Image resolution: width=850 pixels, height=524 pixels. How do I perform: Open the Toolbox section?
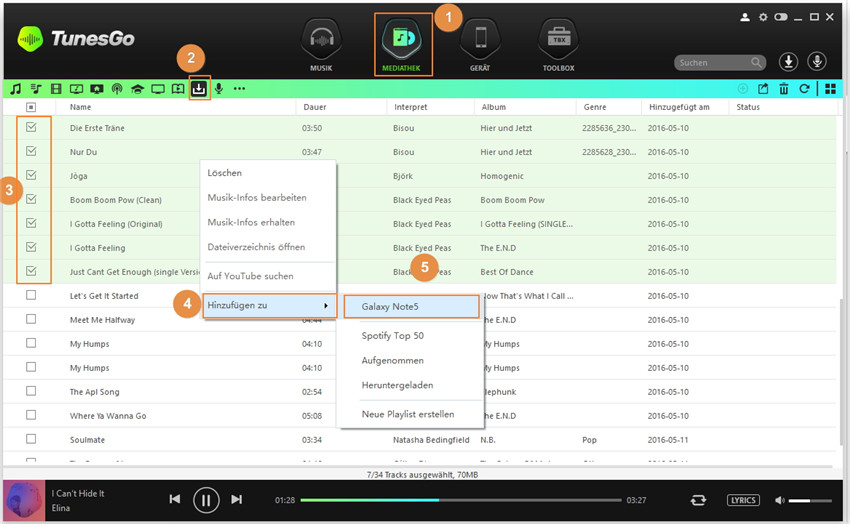558,46
